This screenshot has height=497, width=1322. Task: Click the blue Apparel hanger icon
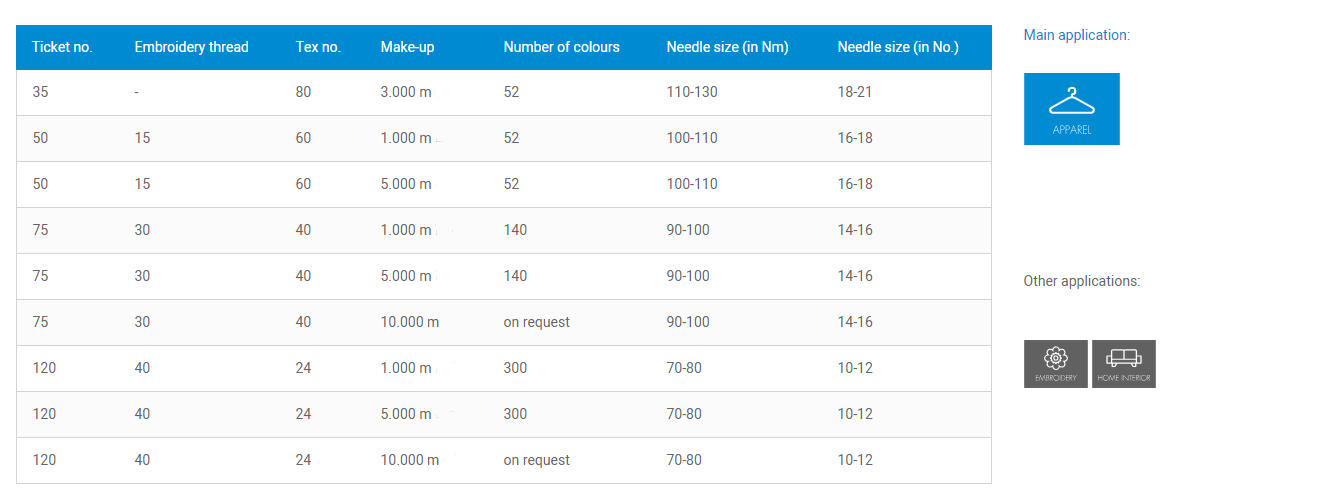(x=1071, y=109)
